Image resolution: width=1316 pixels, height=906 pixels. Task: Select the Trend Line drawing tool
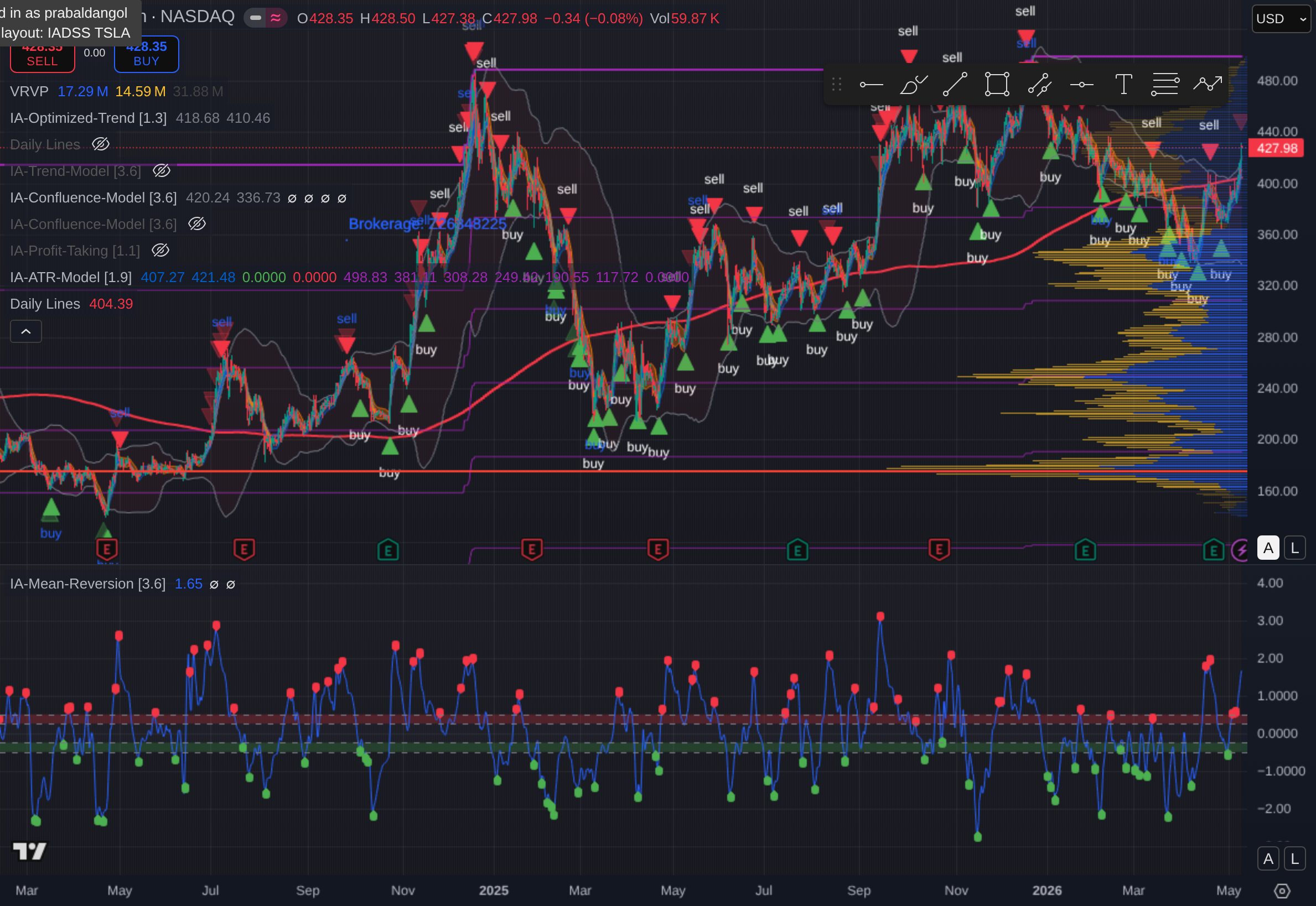pyautogui.click(x=955, y=85)
